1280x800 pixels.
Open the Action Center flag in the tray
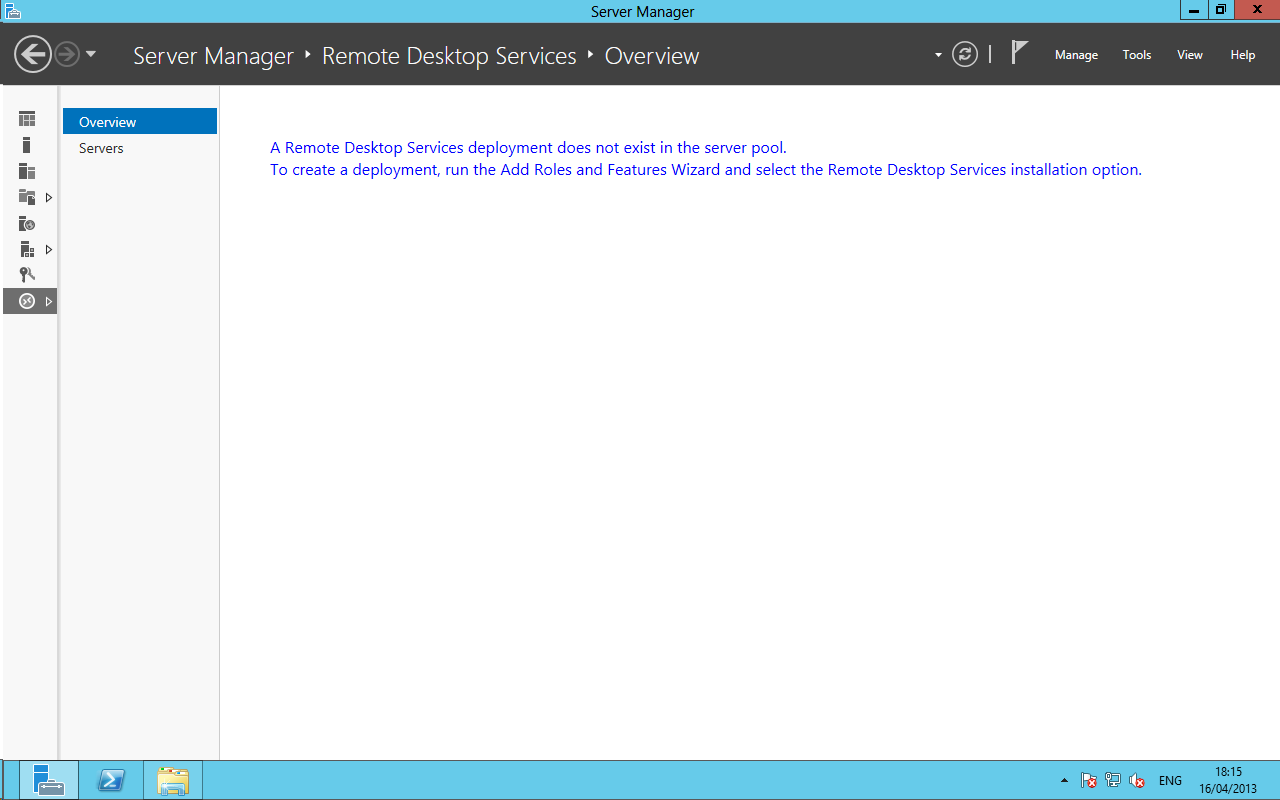(x=1089, y=780)
